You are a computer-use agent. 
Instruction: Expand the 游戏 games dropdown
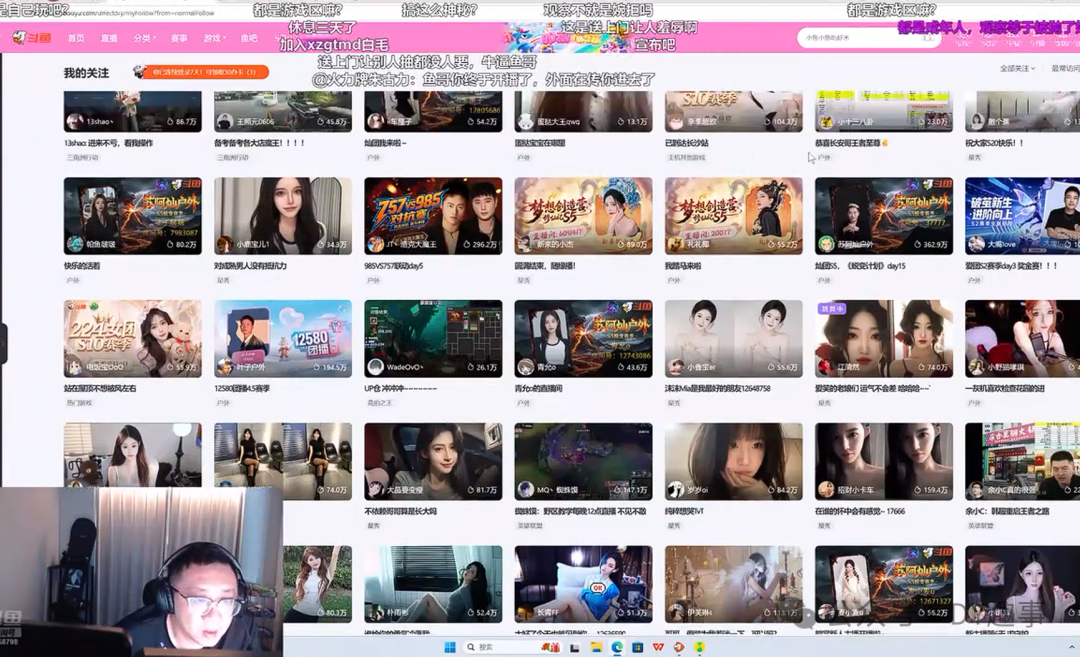coord(214,38)
